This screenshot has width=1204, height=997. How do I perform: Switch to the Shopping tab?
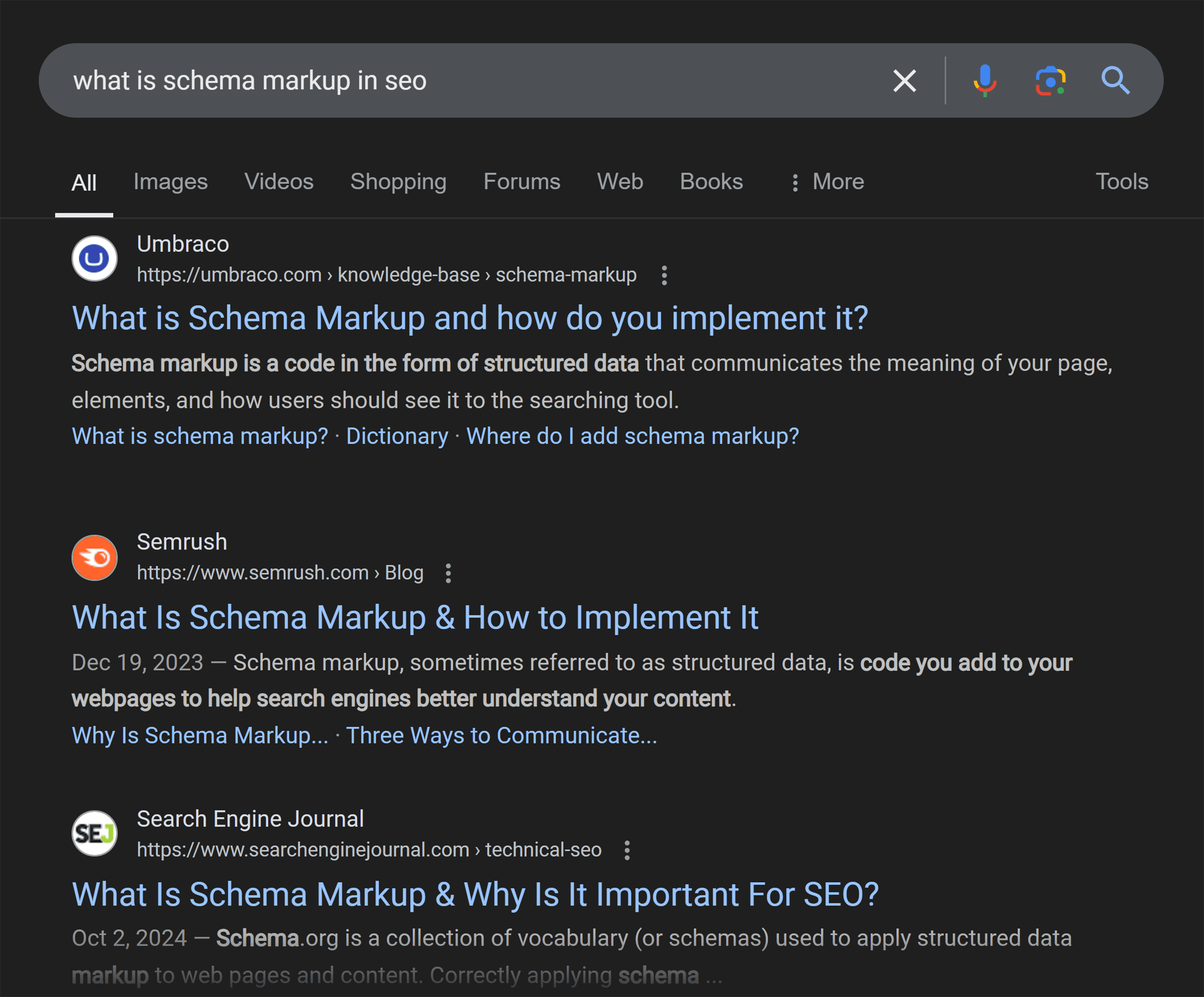pyautogui.click(x=398, y=181)
